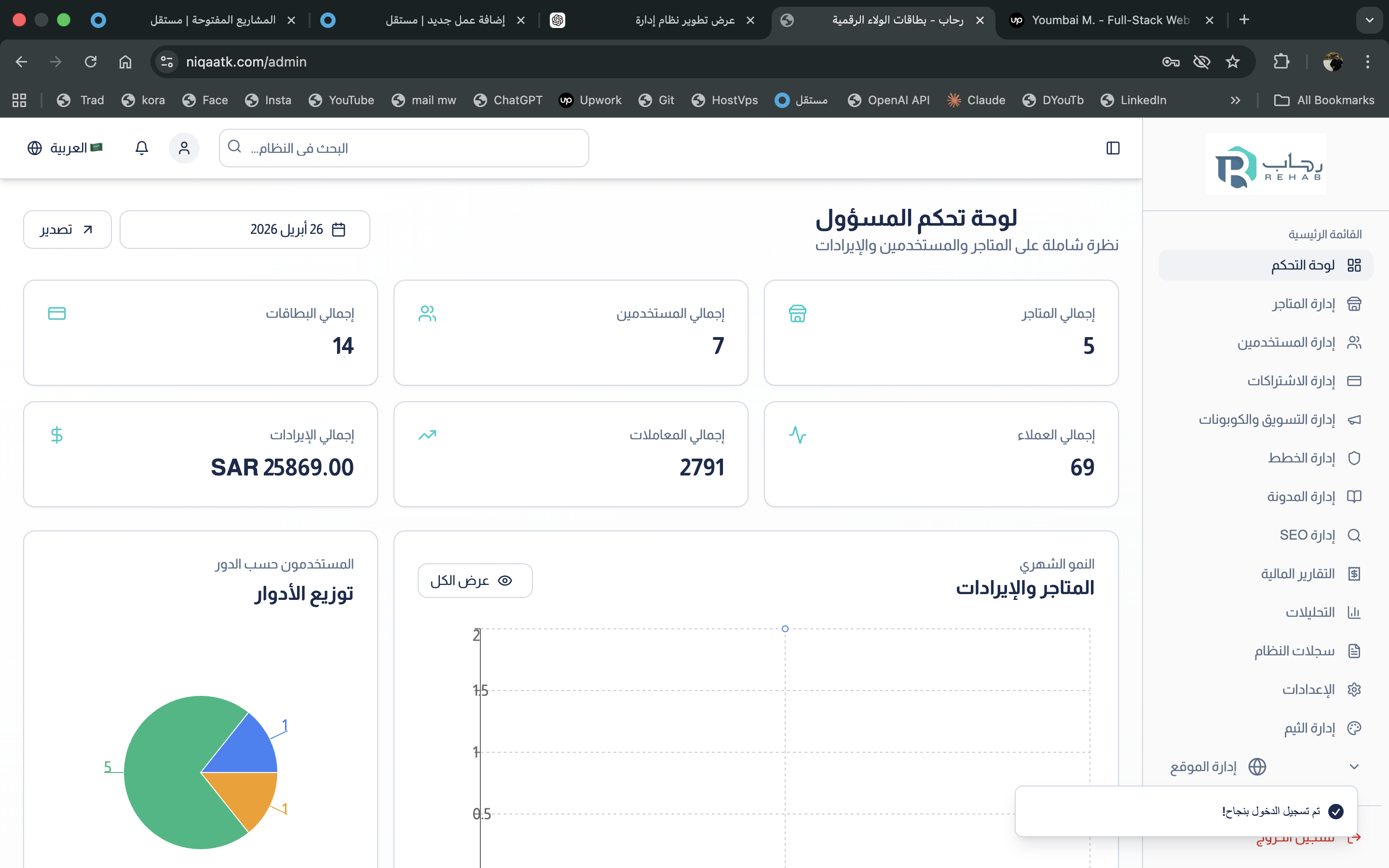Image resolution: width=1389 pixels, height=868 pixels.
Task: Open the saved passwords key icon
Action: [1171, 61]
